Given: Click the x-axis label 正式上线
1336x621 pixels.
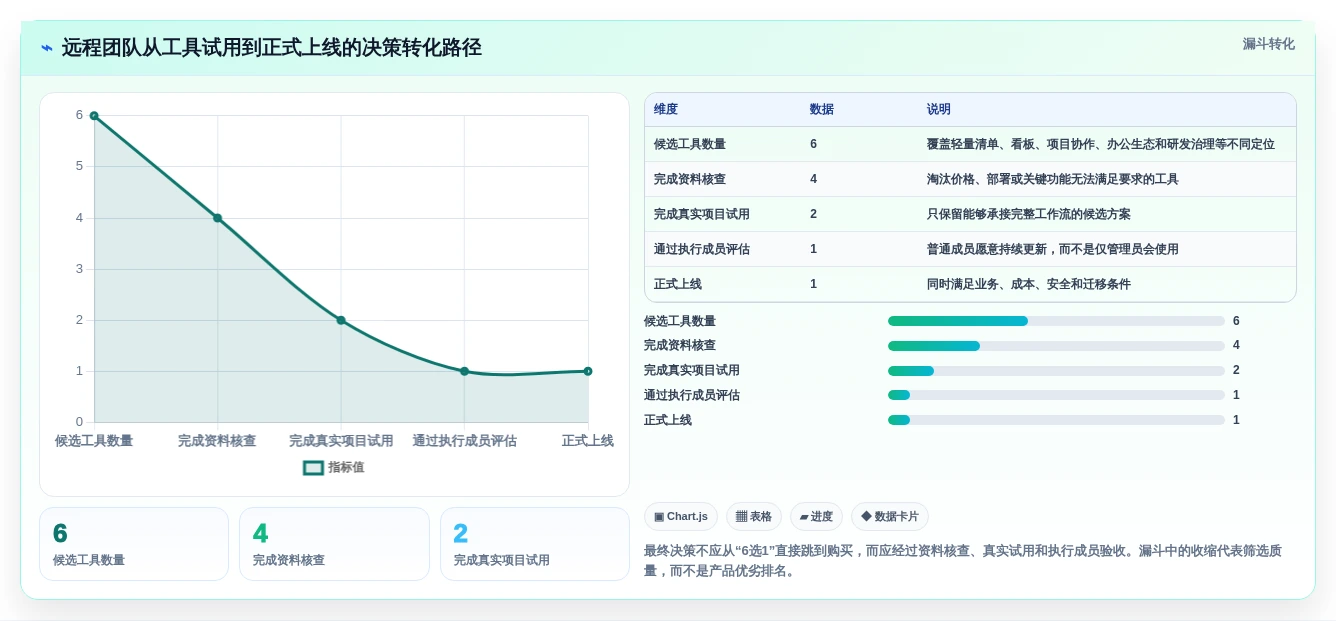Looking at the screenshot, I should [x=588, y=440].
